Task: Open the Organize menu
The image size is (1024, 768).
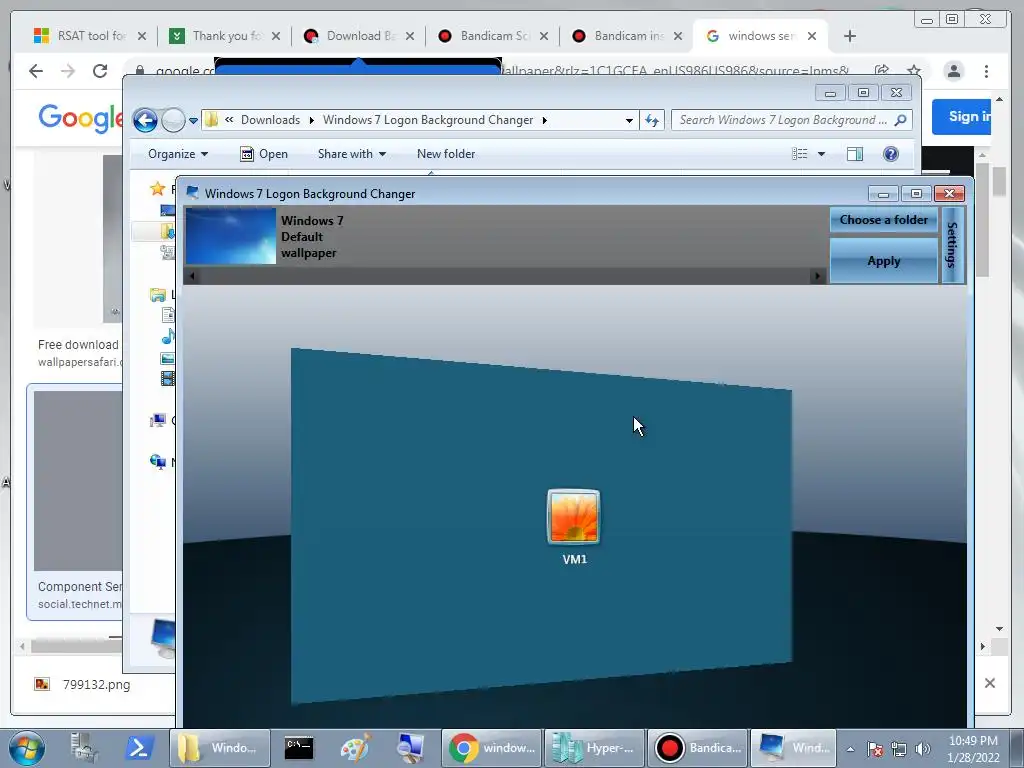Action: (x=178, y=154)
